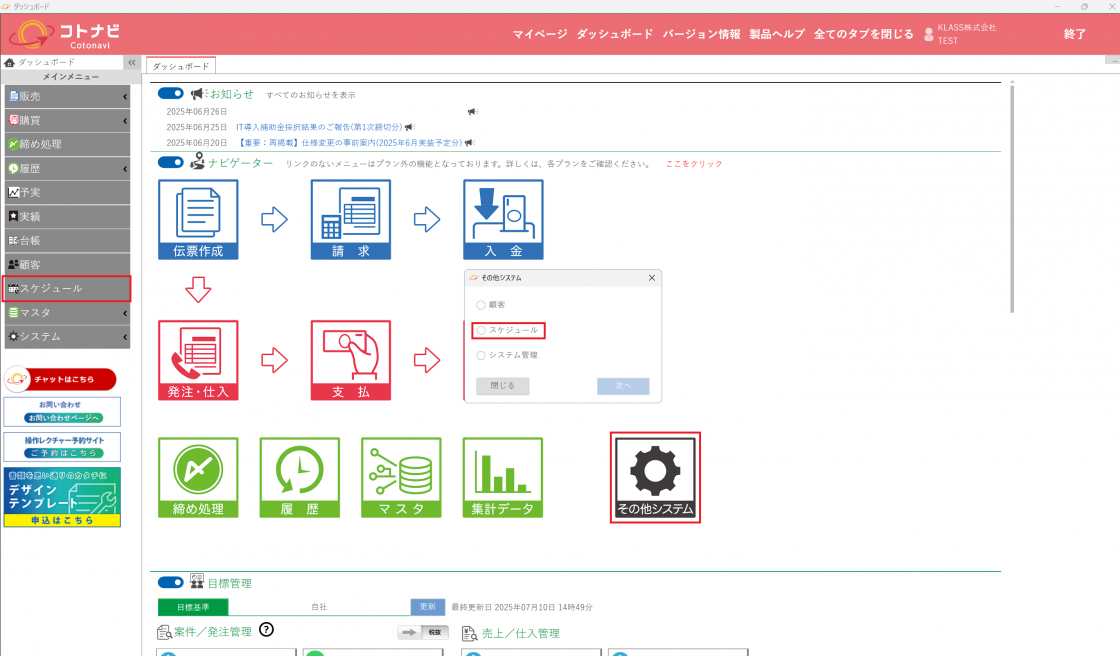1120x656 pixels.
Task: Click the その他システム gear icon
Action: click(655, 477)
